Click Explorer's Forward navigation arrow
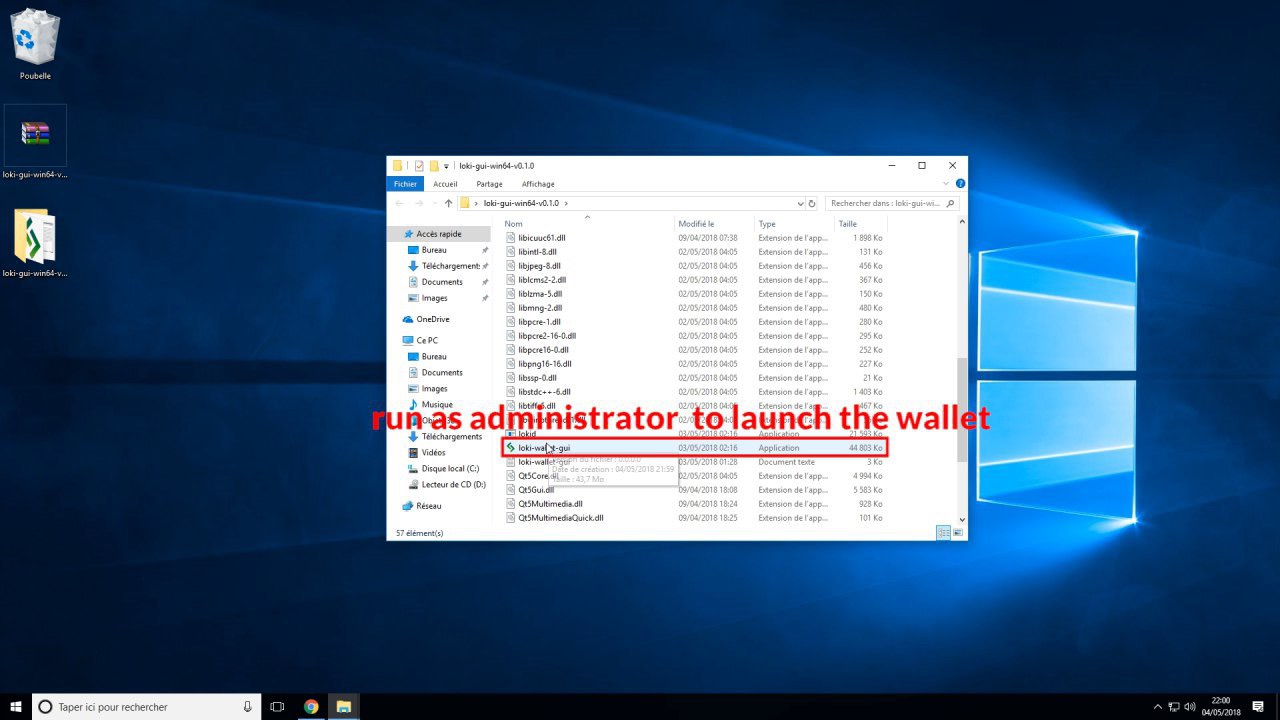The height and width of the screenshot is (720, 1280). click(x=418, y=203)
